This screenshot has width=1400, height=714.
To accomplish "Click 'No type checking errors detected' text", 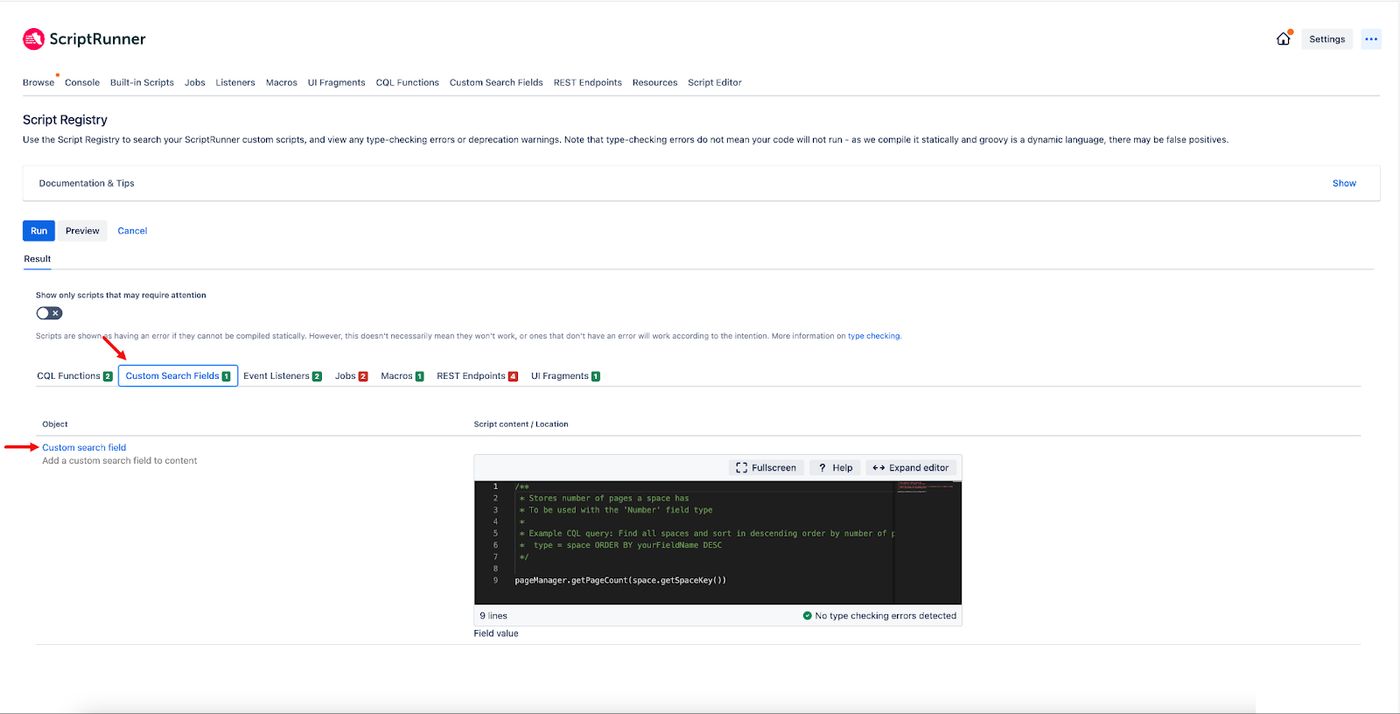I will click(885, 616).
